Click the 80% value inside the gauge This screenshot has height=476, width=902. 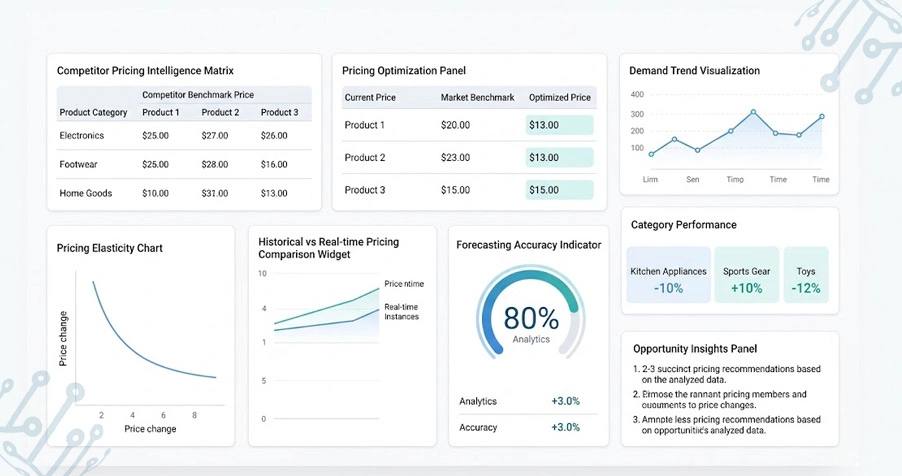531,318
